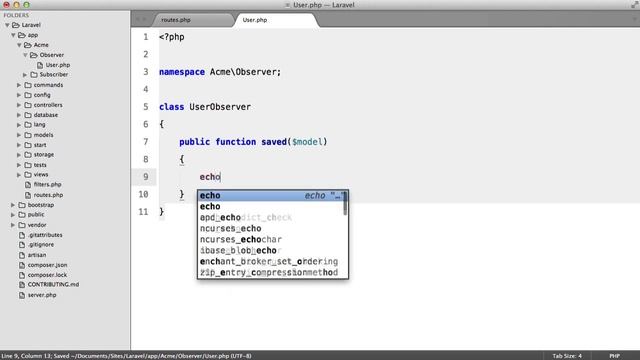Choose apd_echo completion entry

[271, 218]
